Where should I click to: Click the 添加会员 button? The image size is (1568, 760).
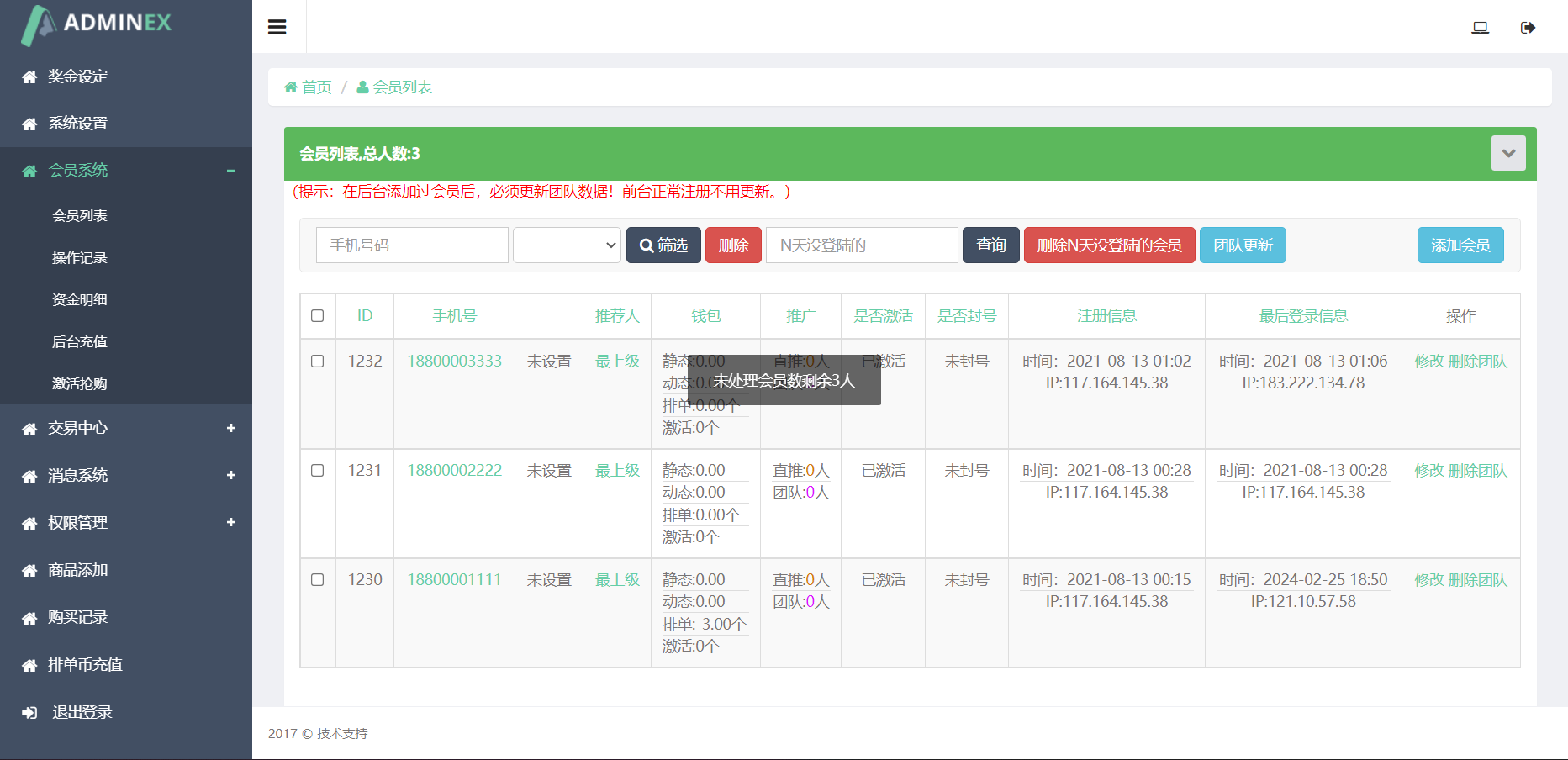coord(1460,245)
